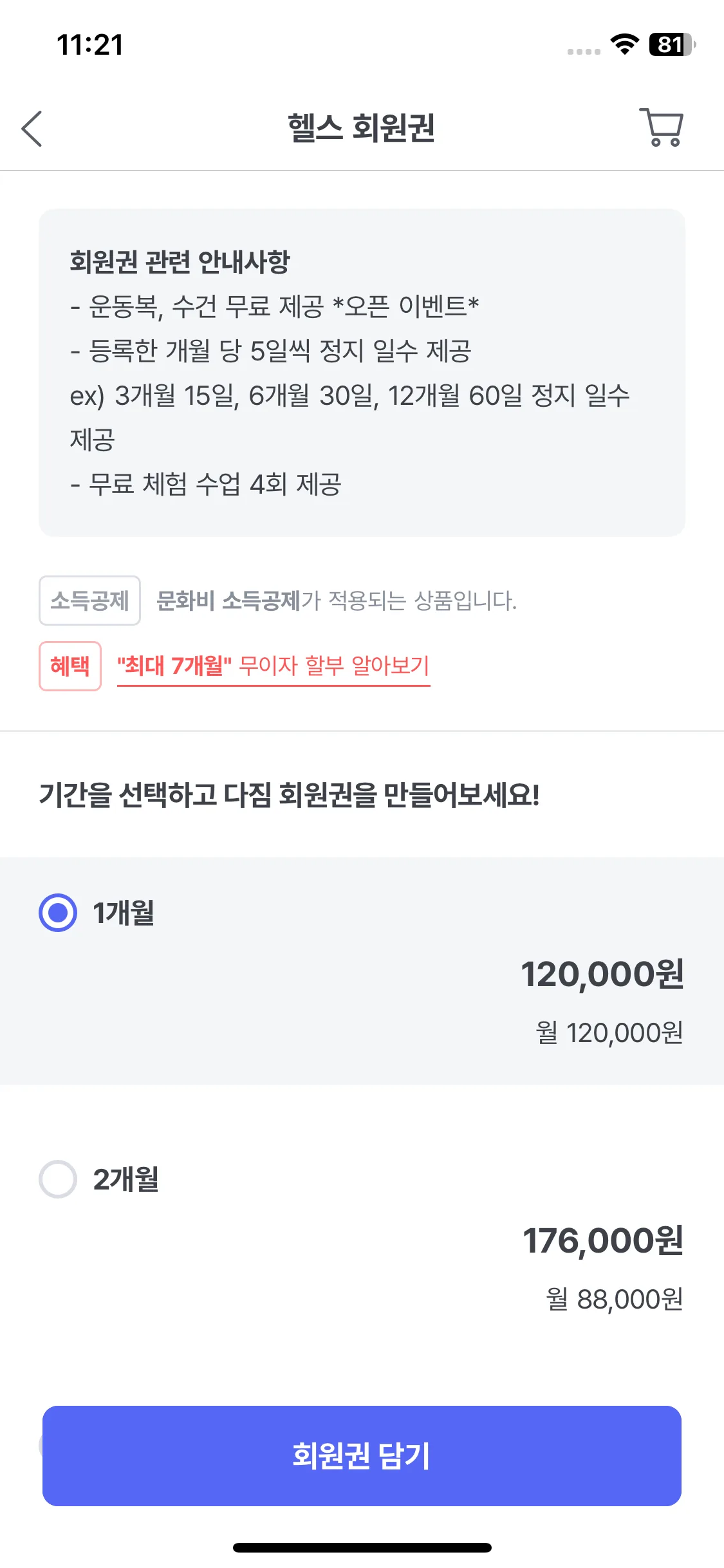The height and width of the screenshot is (1568, 724).
Task: Tap the 월 120,000원 monthly price
Action: click(609, 1033)
